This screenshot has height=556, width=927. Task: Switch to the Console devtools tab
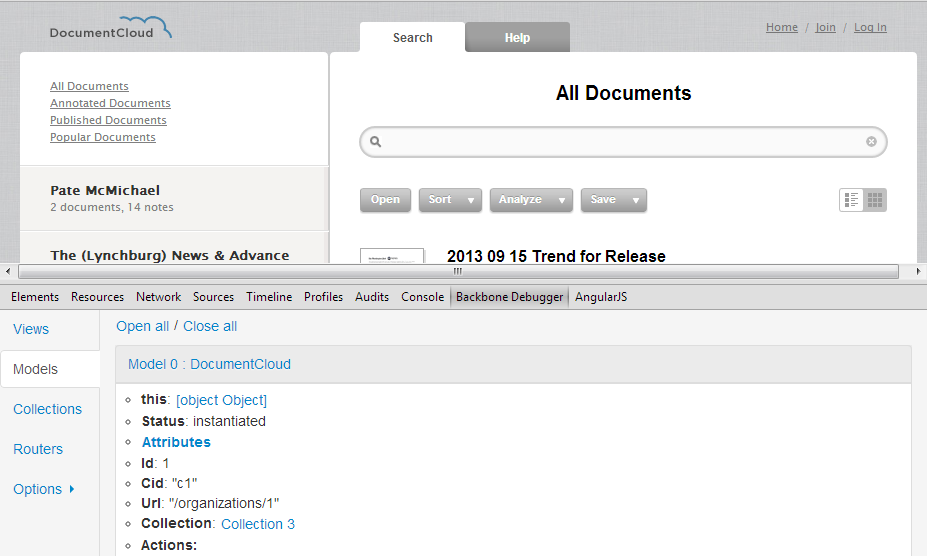click(x=423, y=297)
